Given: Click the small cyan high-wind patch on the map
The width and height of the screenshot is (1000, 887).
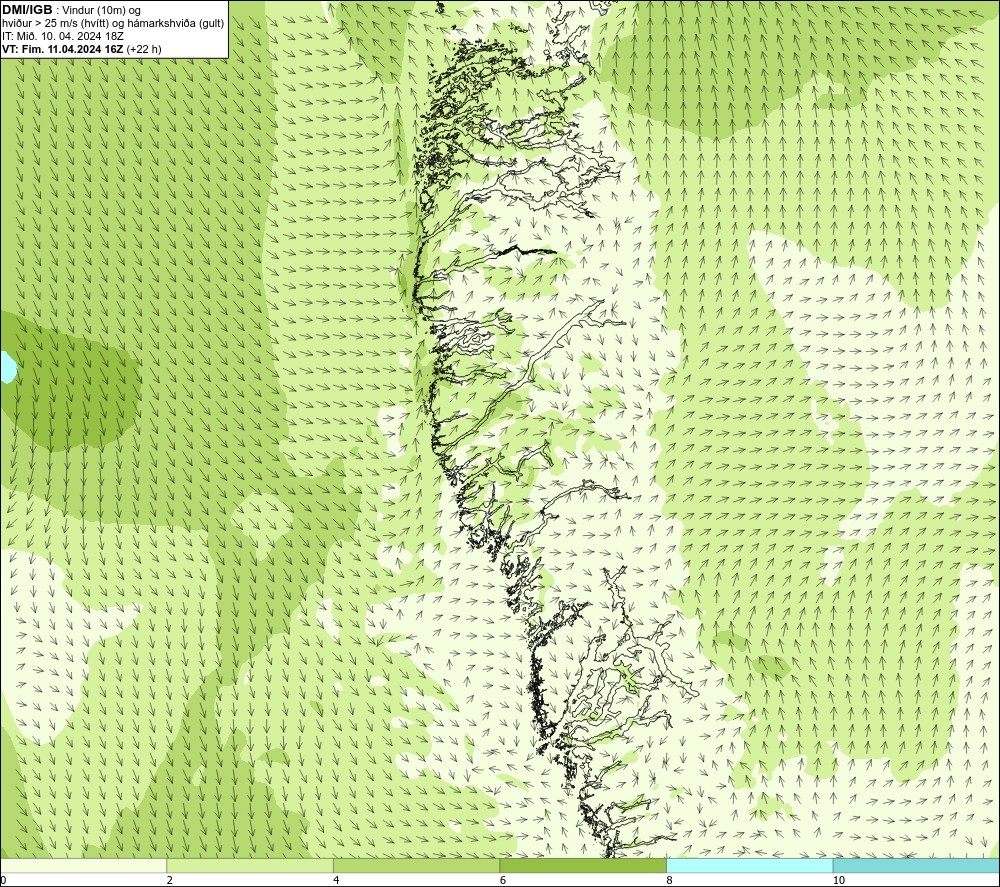Looking at the screenshot, I should pyautogui.click(x=7, y=367).
